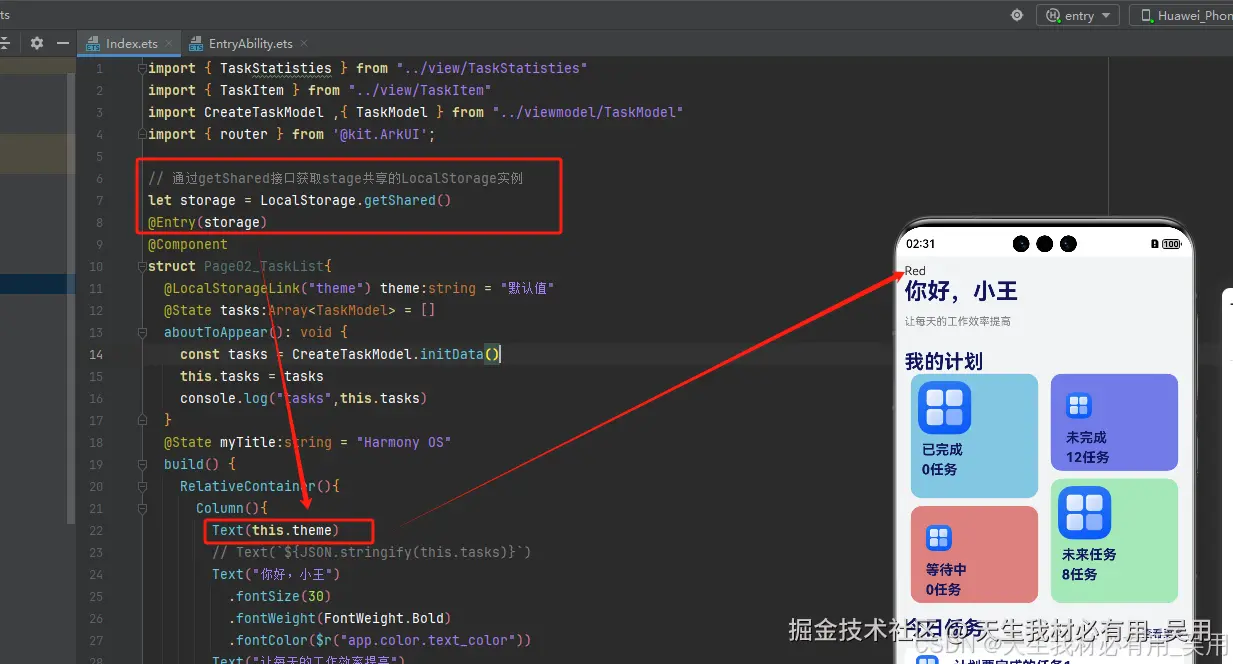Open the entry run configuration dropdown

pos(1105,15)
